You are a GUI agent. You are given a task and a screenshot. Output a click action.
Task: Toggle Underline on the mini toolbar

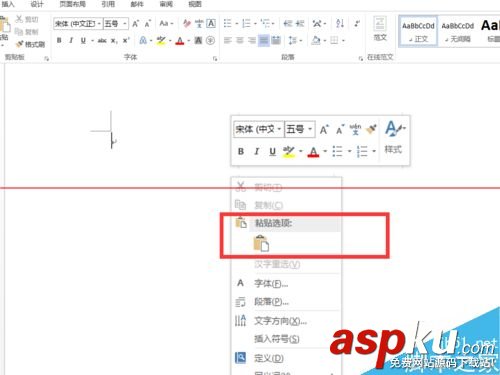(272, 151)
